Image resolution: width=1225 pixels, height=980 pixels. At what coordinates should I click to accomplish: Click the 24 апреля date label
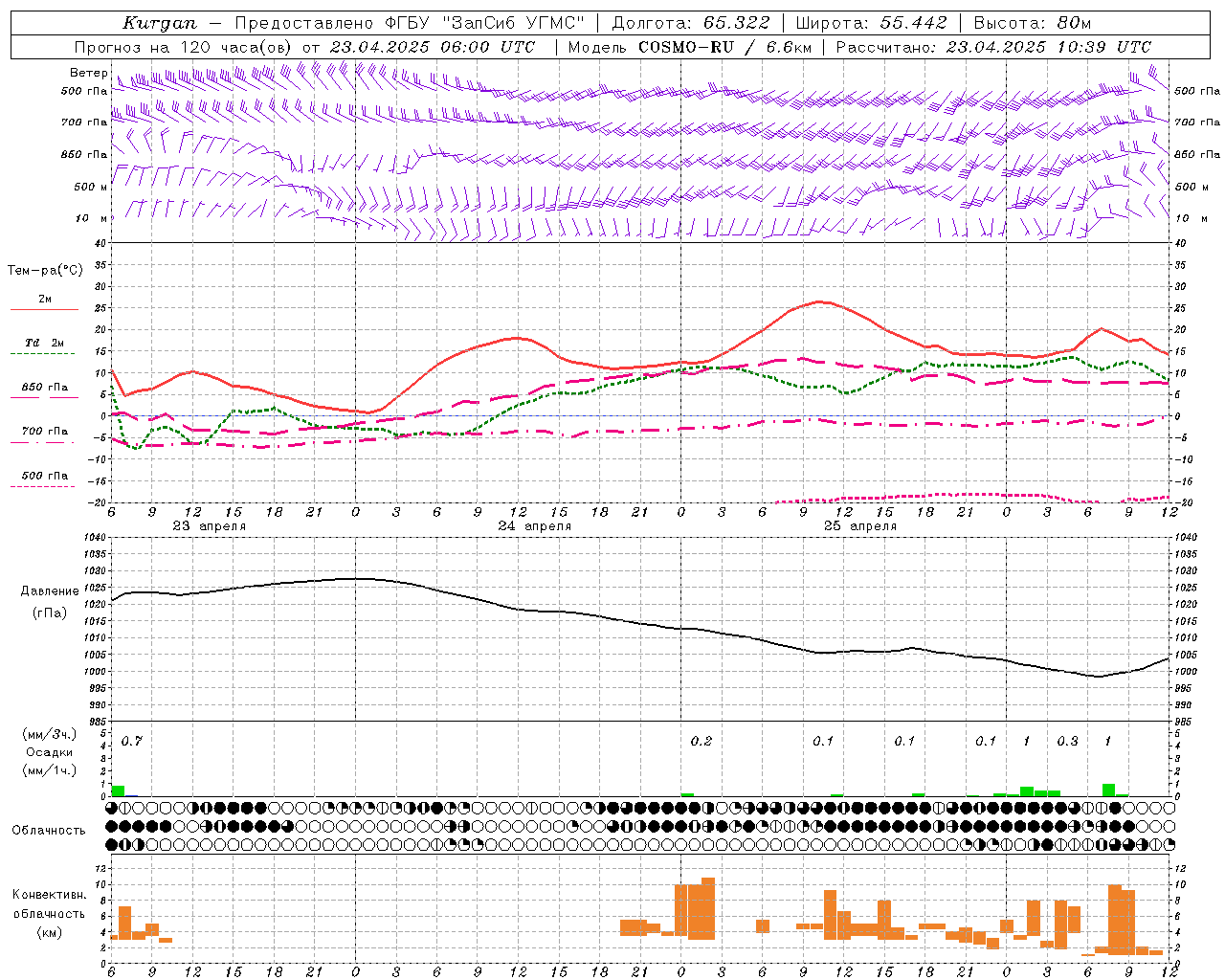click(534, 526)
